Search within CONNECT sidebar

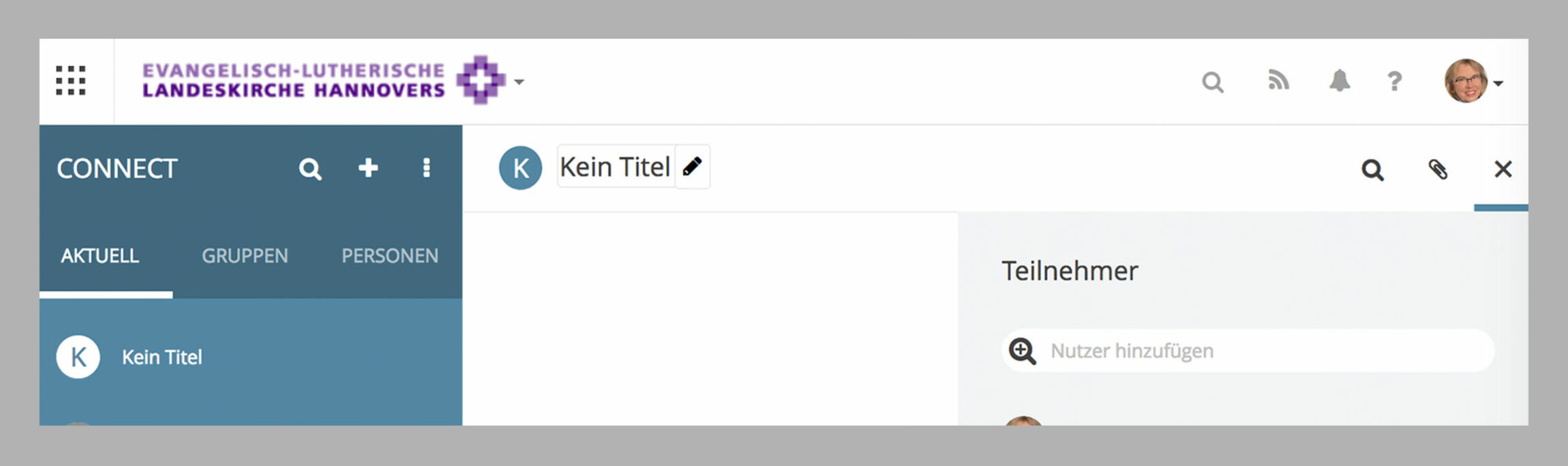(x=310, y=169)
